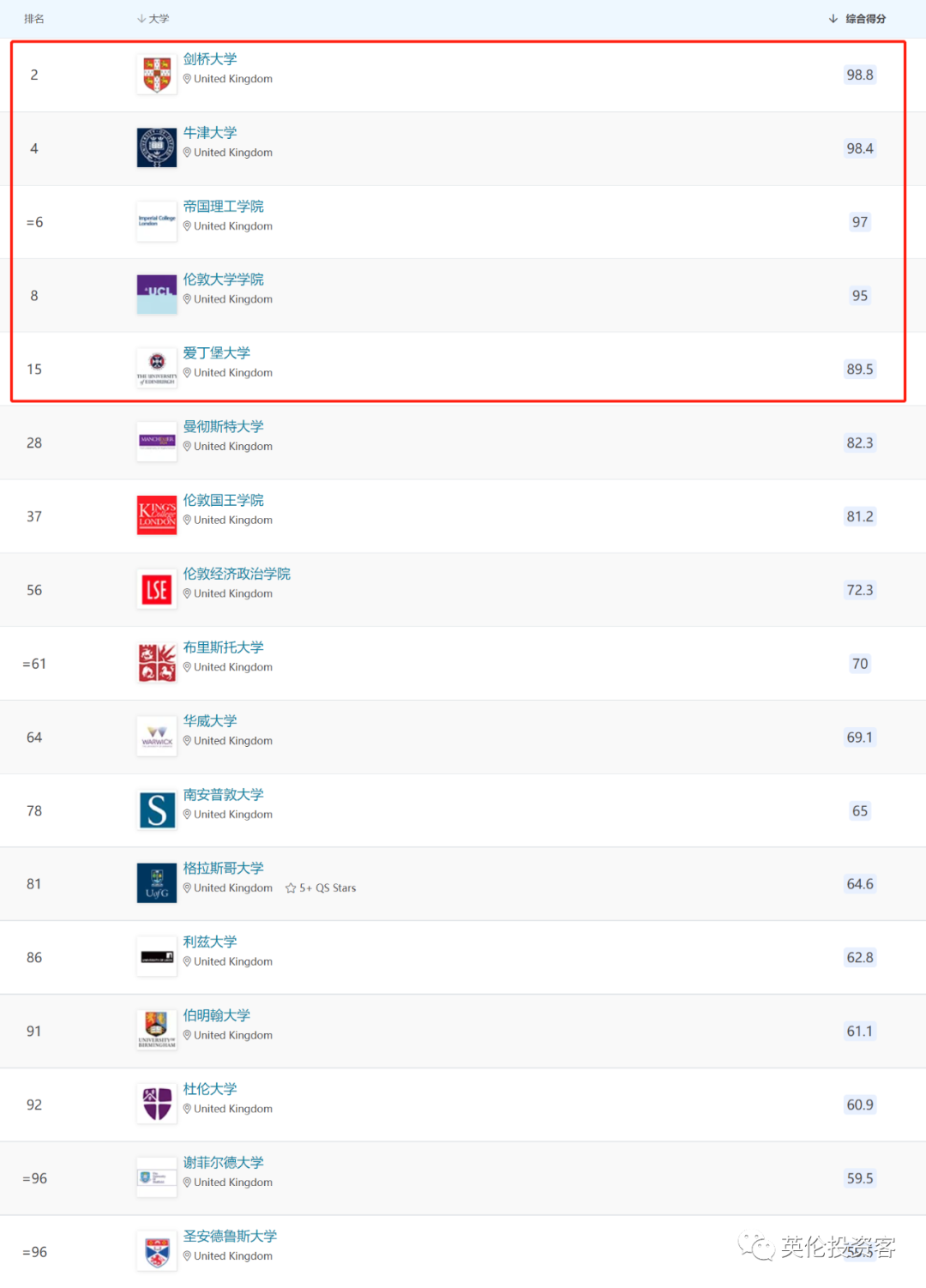
Task: Click the 97 score for 帝国理工学院
Action: click(860, 222)
